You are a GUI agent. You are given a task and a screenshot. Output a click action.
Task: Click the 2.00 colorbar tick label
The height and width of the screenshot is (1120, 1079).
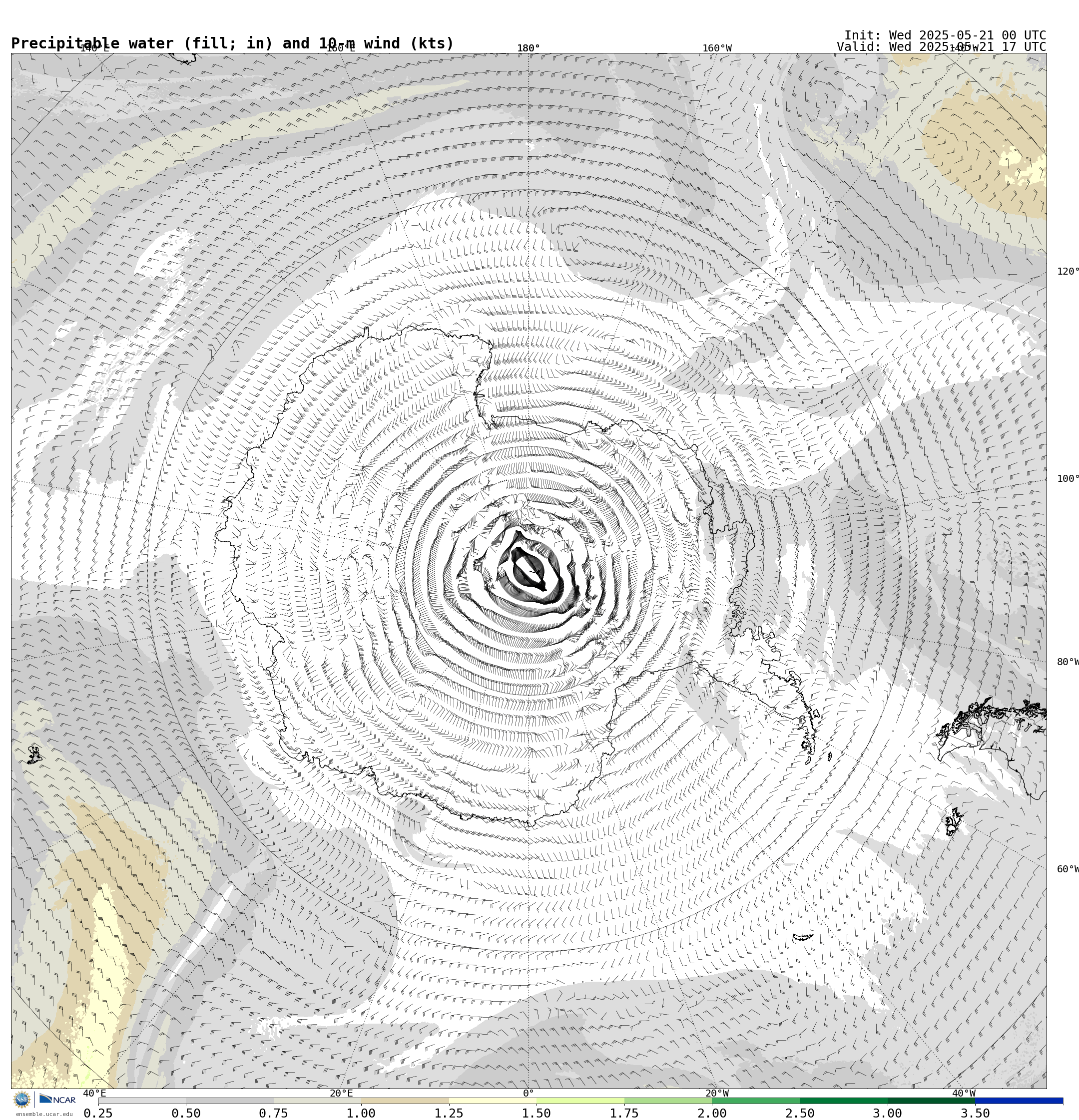click(x=712, y=1113)
